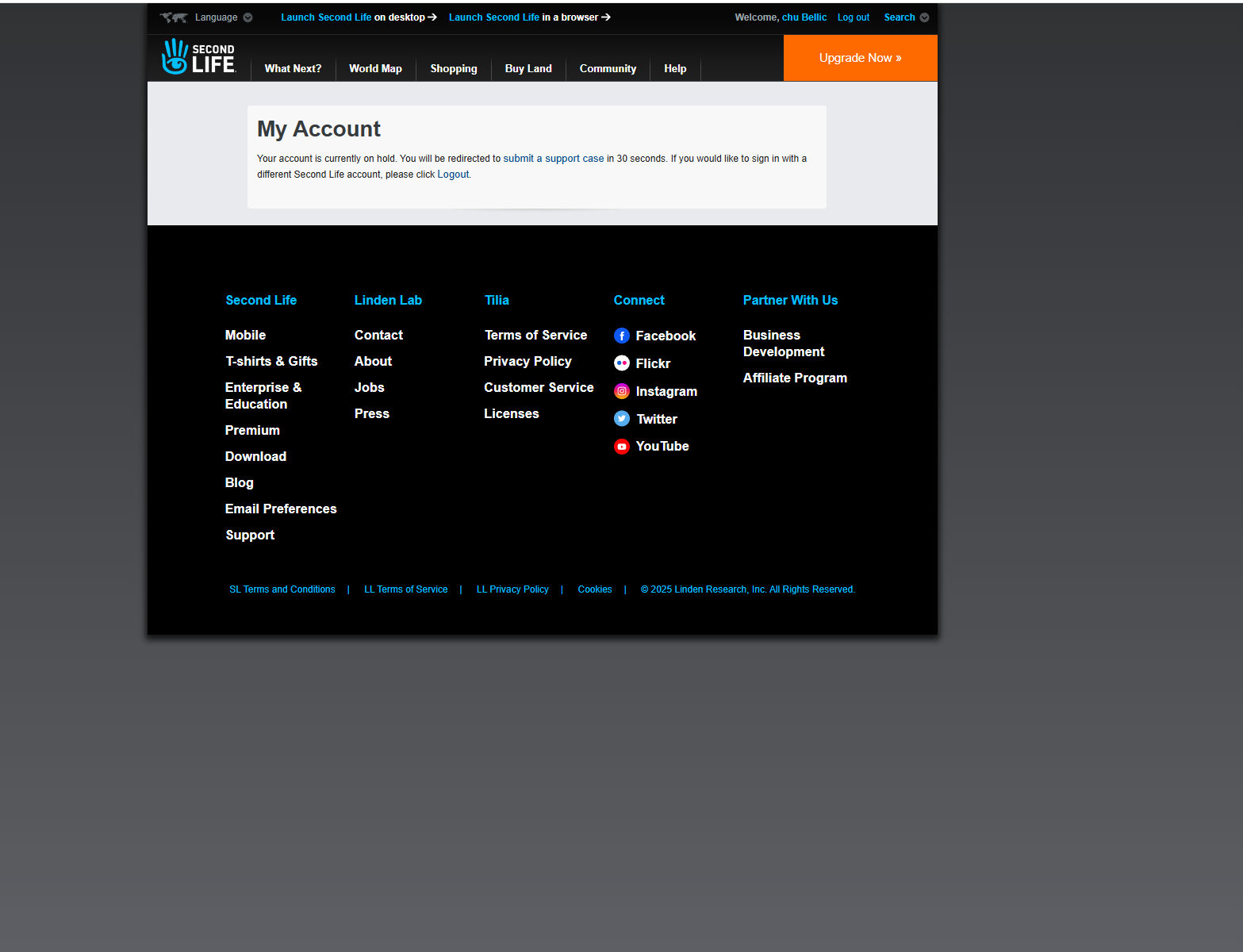Open LL Terms of Service link
This screenshot has height=952, width=1243.
click(405, 589)
